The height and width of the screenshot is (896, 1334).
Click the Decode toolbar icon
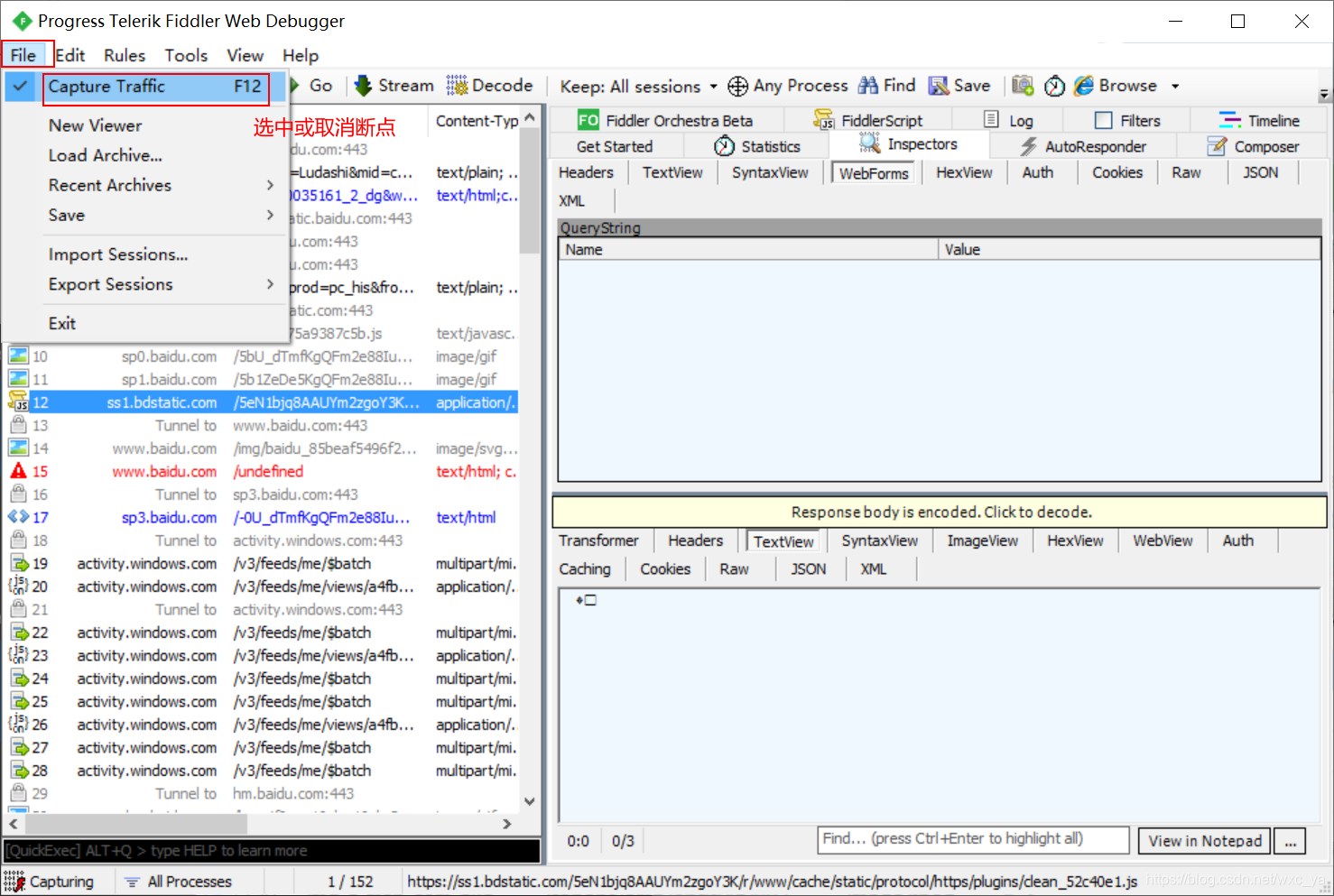pos(457,86)
